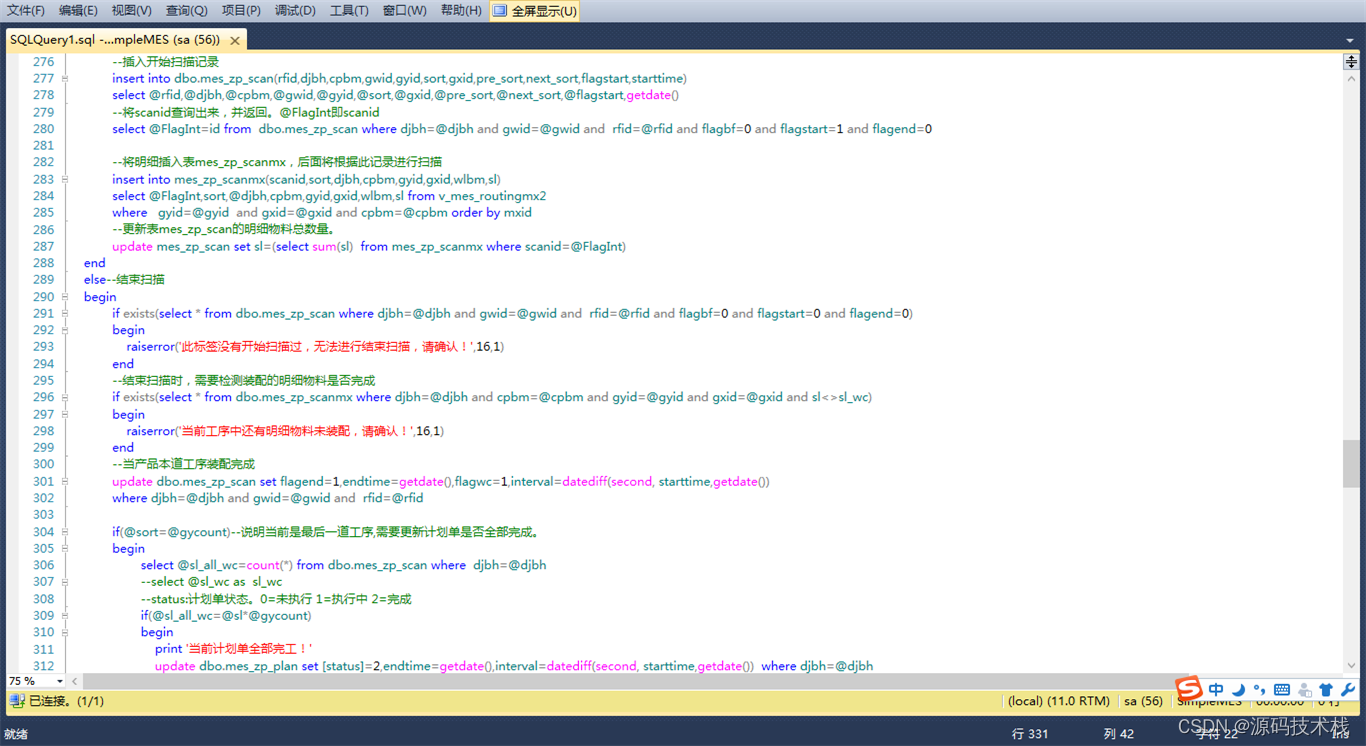Click the 已连接。(1/1) status text
This screenshot has height=746, width=1366.
(x=66, y=701)
